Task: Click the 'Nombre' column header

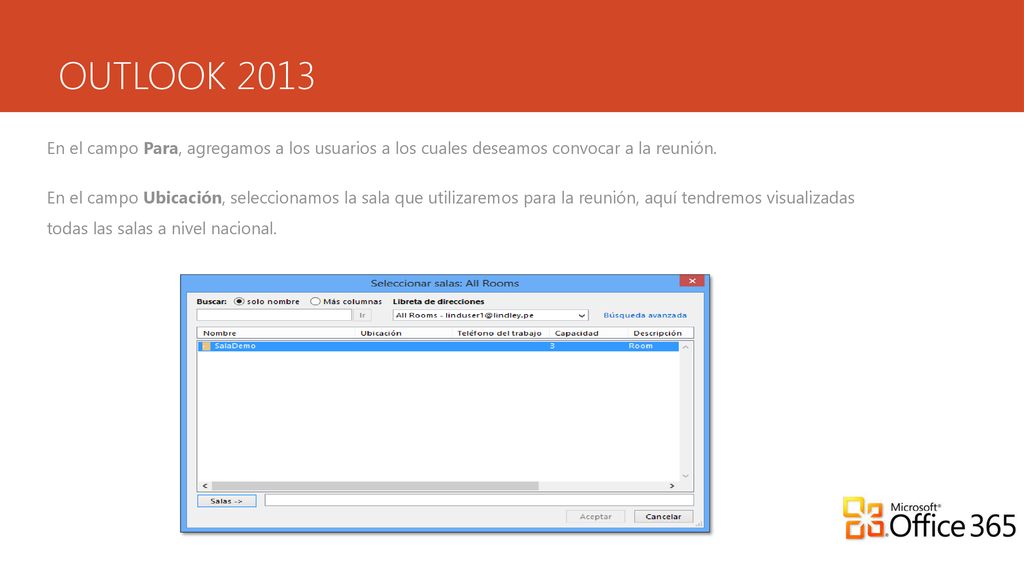Action: (219, 333)
